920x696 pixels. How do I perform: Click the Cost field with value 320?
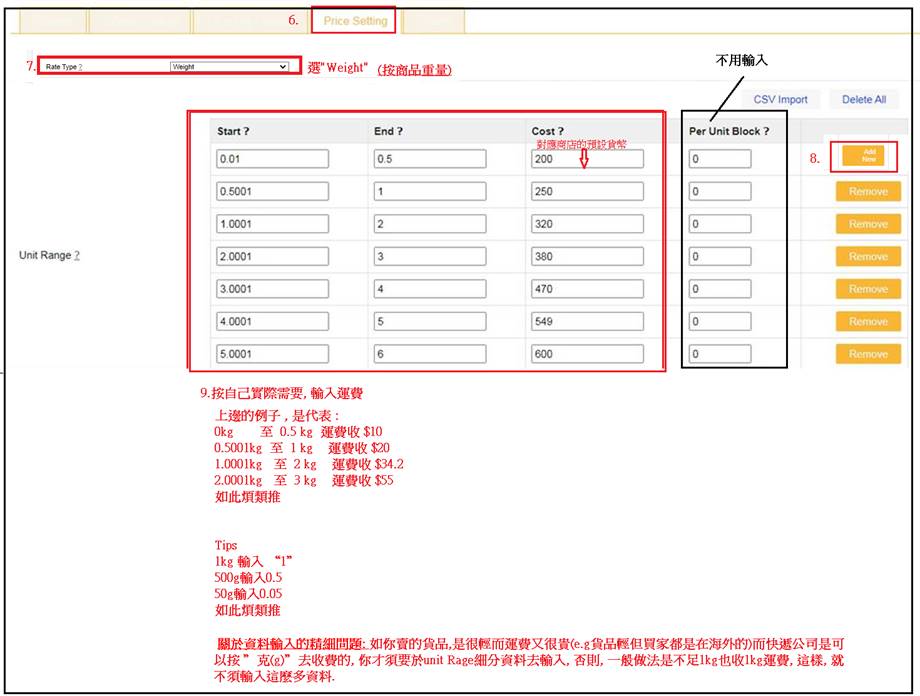[x=587, y=224]
